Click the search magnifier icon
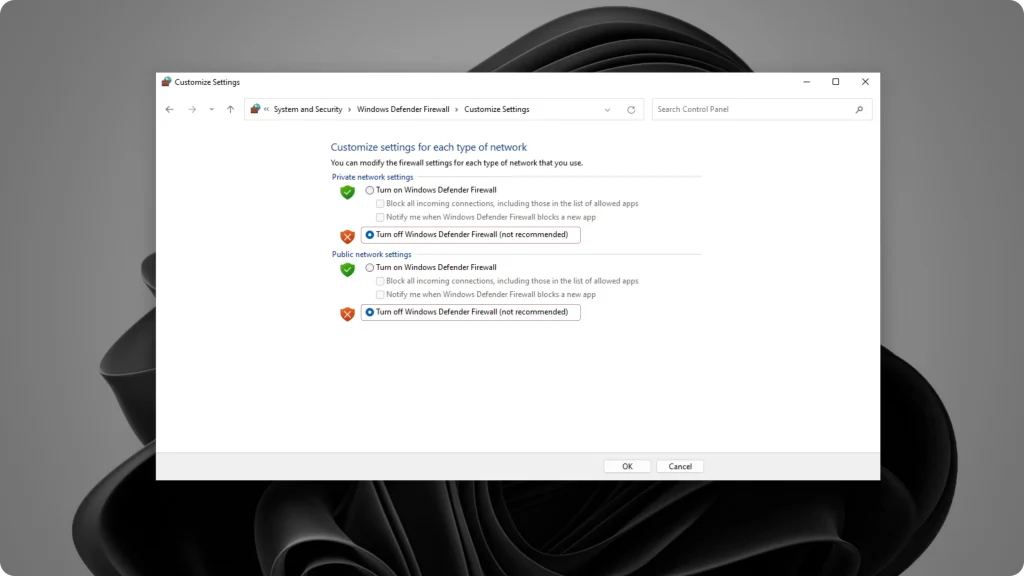1024x576 pixels. click(x=859, y=110)
